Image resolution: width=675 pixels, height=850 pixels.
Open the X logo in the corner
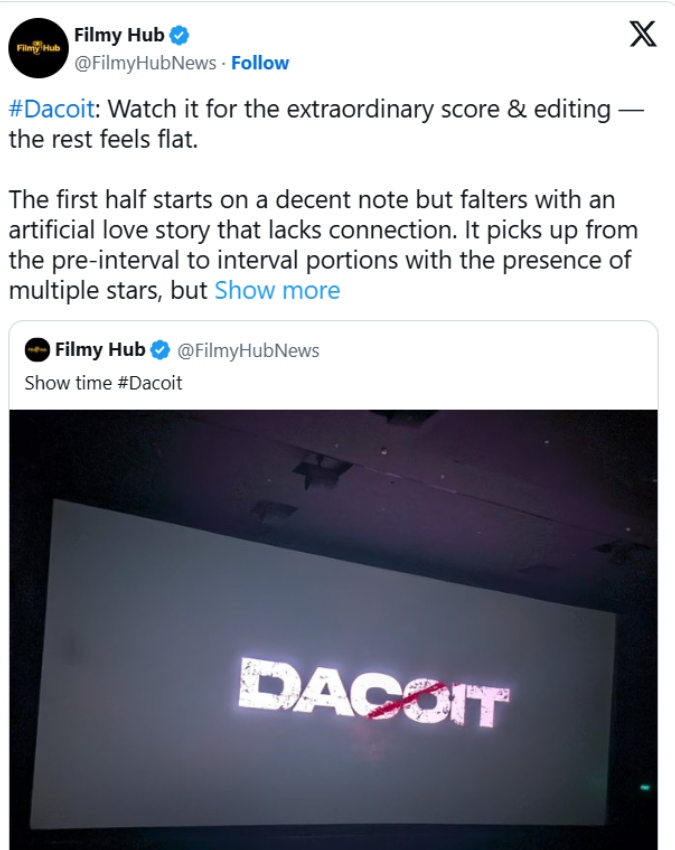tap(643, 35)
